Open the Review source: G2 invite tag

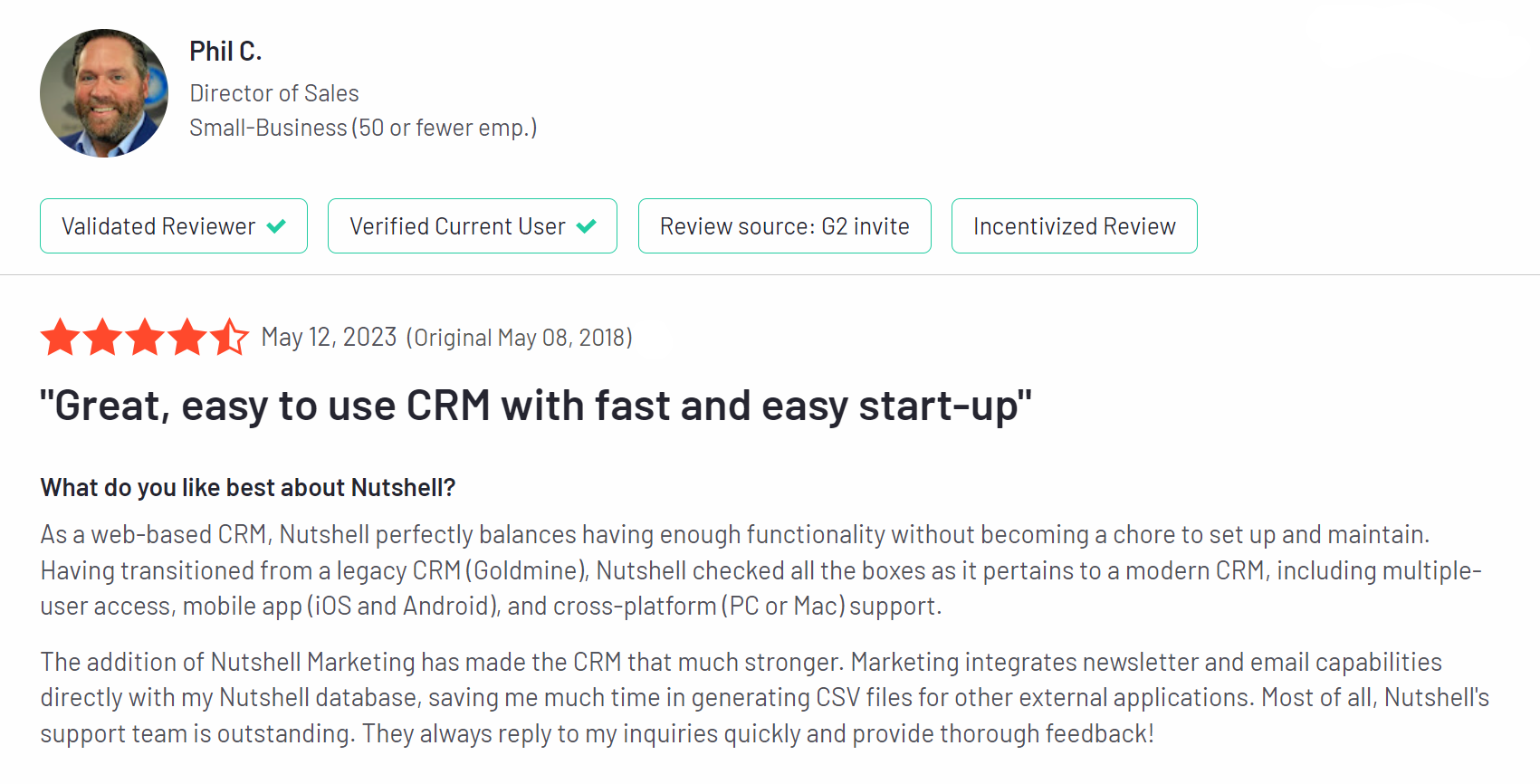pyautogui.click(x=785, y=226)
